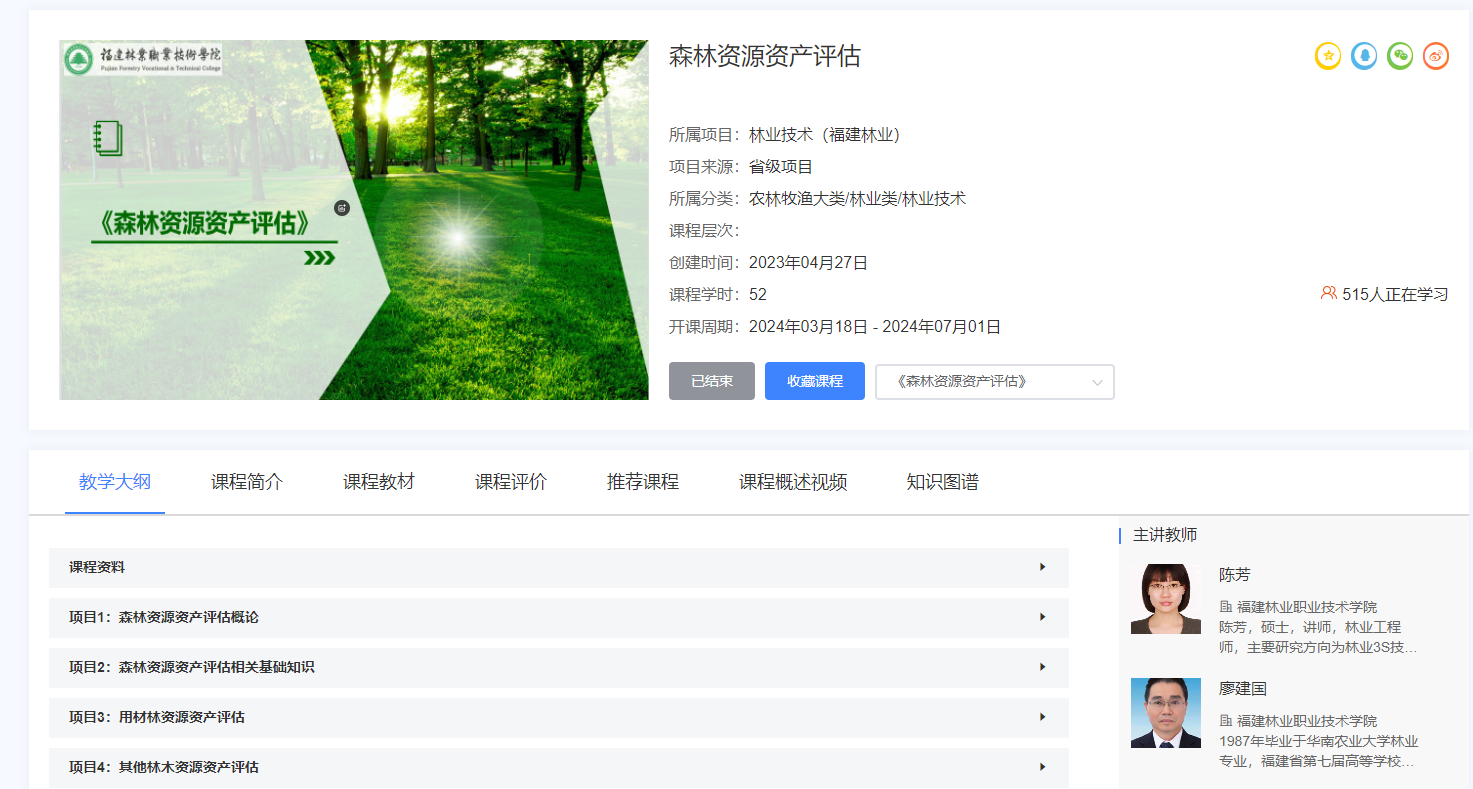Click the 课程学时 value 52
This screenshot has height=789, width=1473.
tap(758, 295)
